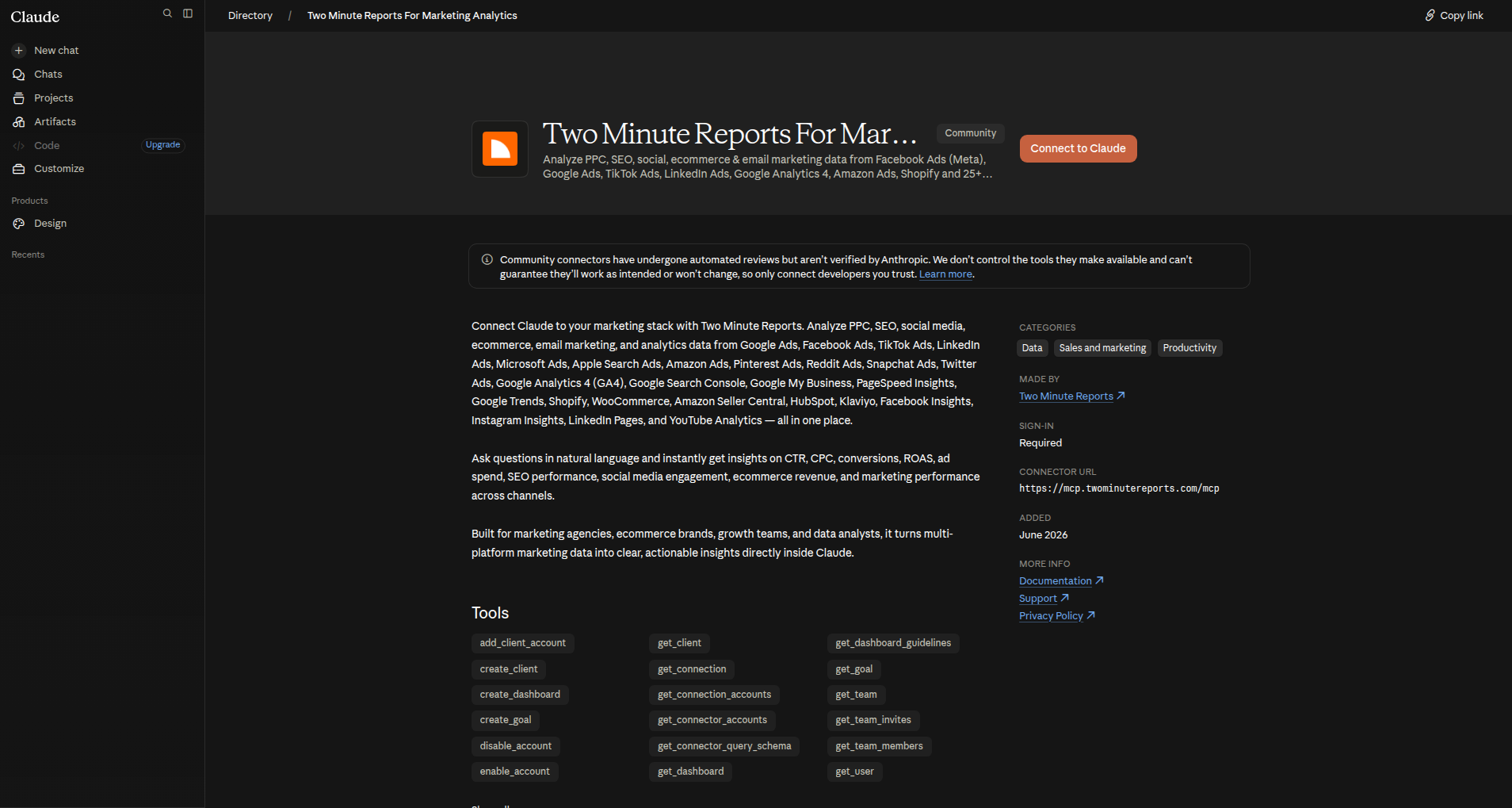Click the external arrow next to Privacy Policy

coord(1090,615)
